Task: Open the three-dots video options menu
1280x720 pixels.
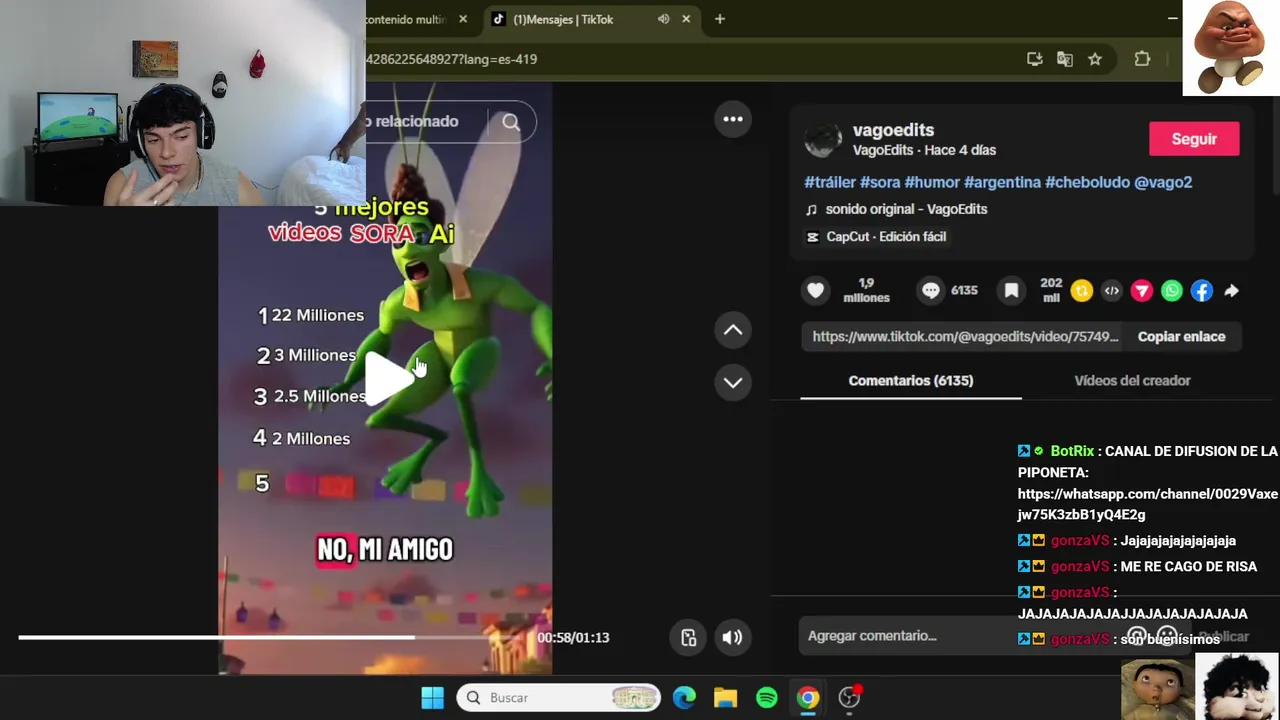Action: (x=733, y=119)
